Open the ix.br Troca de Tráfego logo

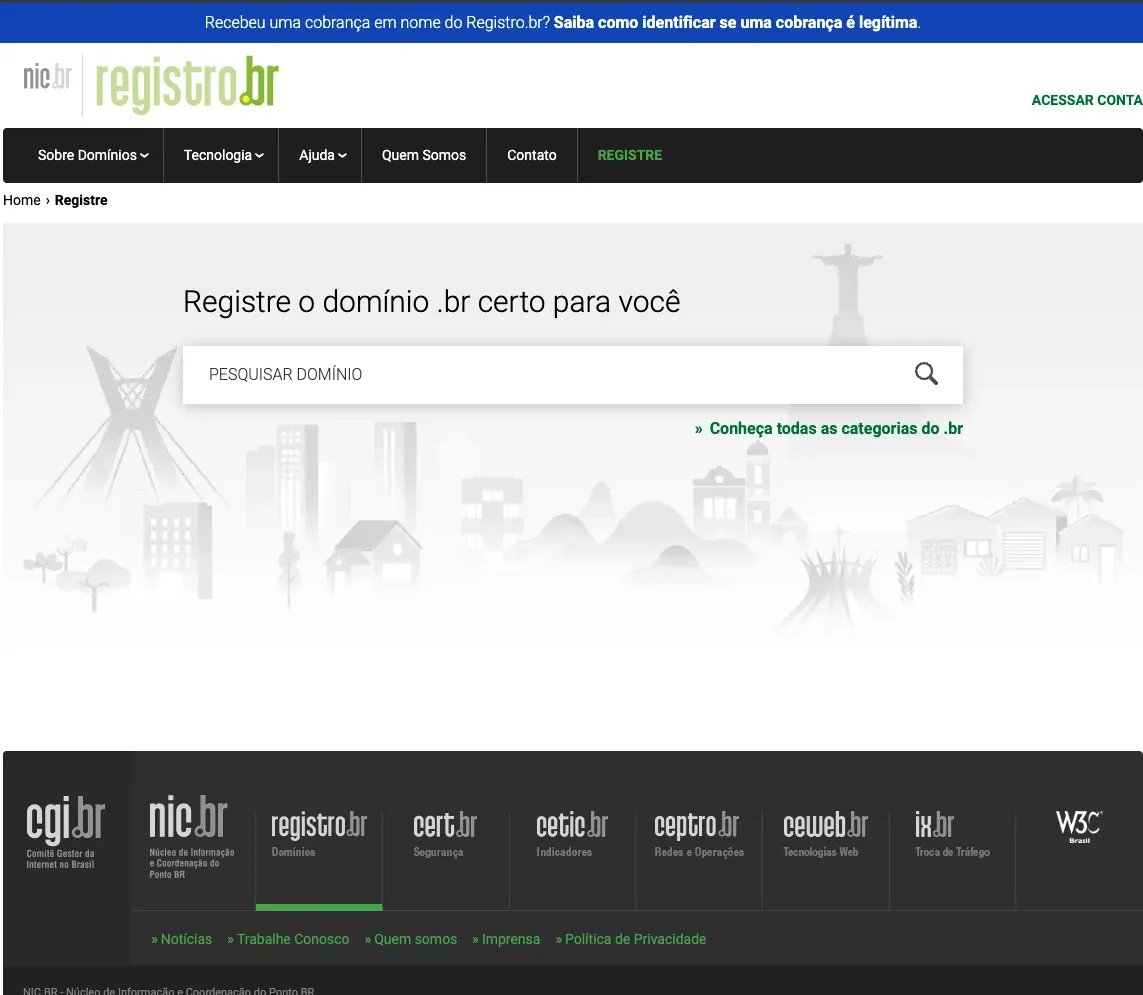pyautogui.click(x=952, y=834)
